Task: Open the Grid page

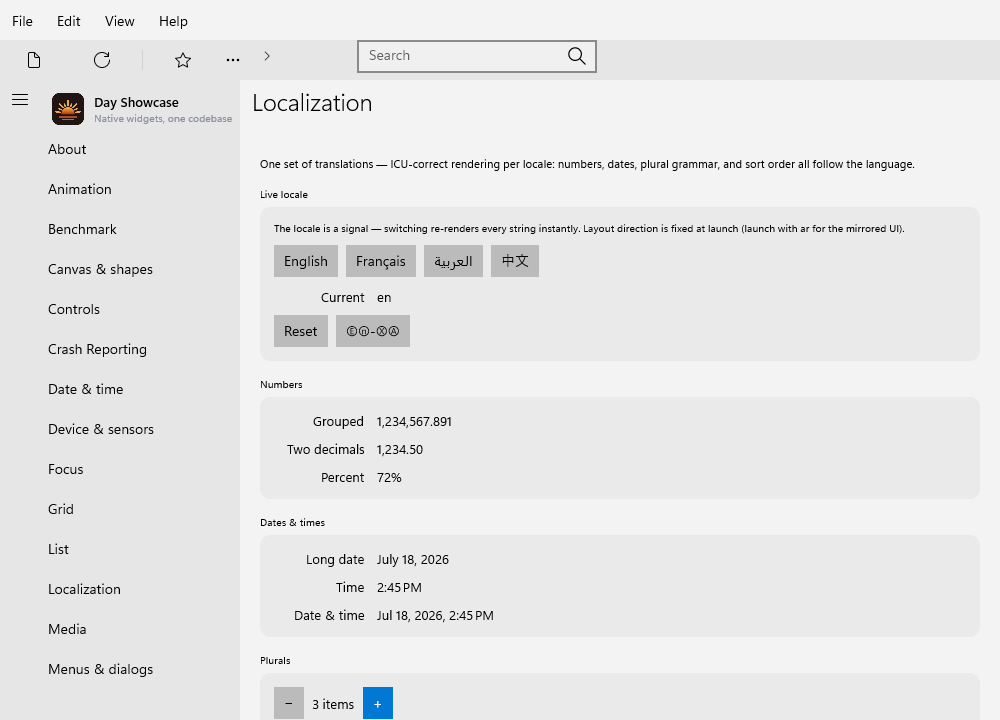Action: [61, 510]
